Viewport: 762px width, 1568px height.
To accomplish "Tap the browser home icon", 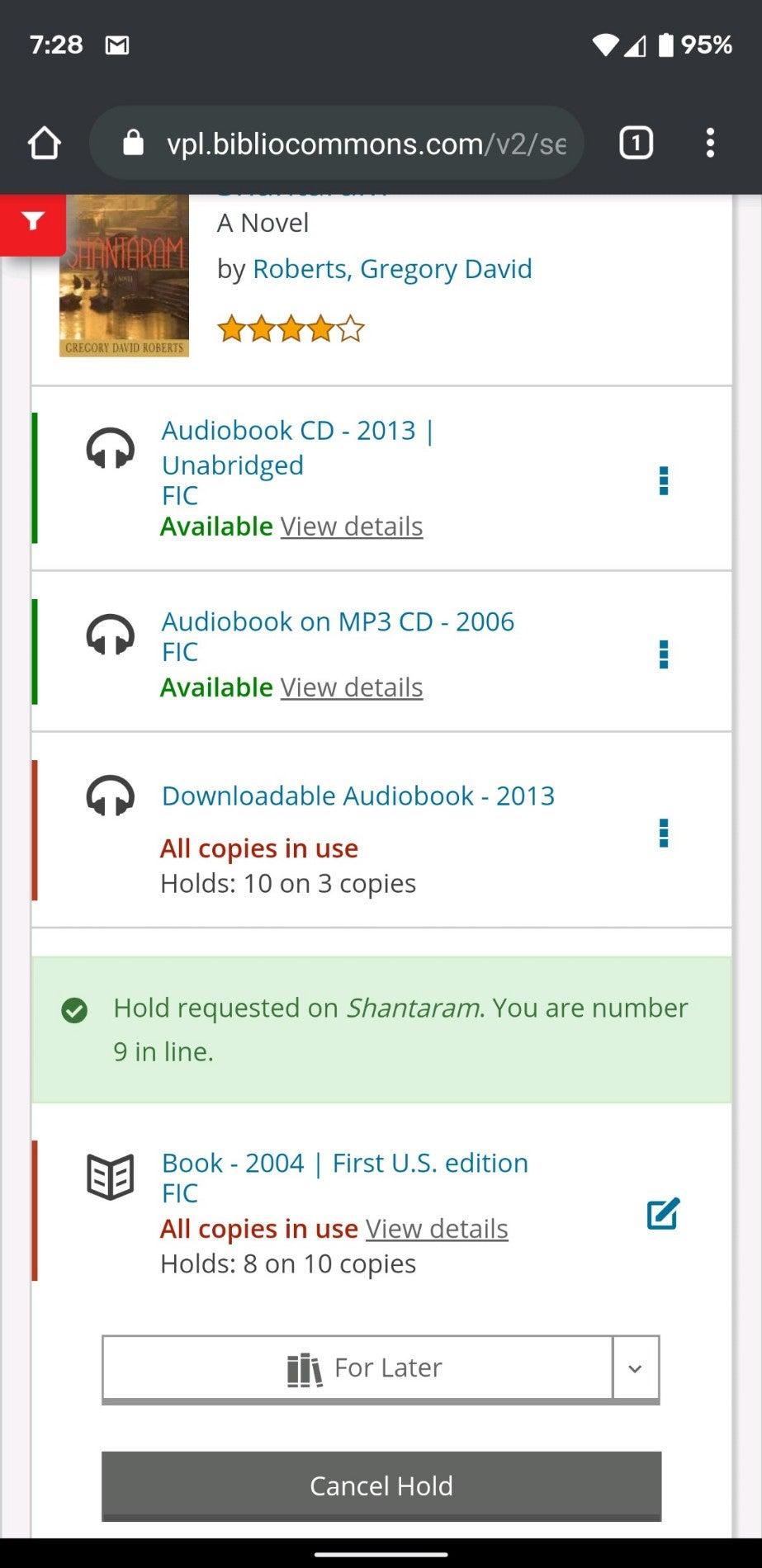I will click(x=45, y=144).
